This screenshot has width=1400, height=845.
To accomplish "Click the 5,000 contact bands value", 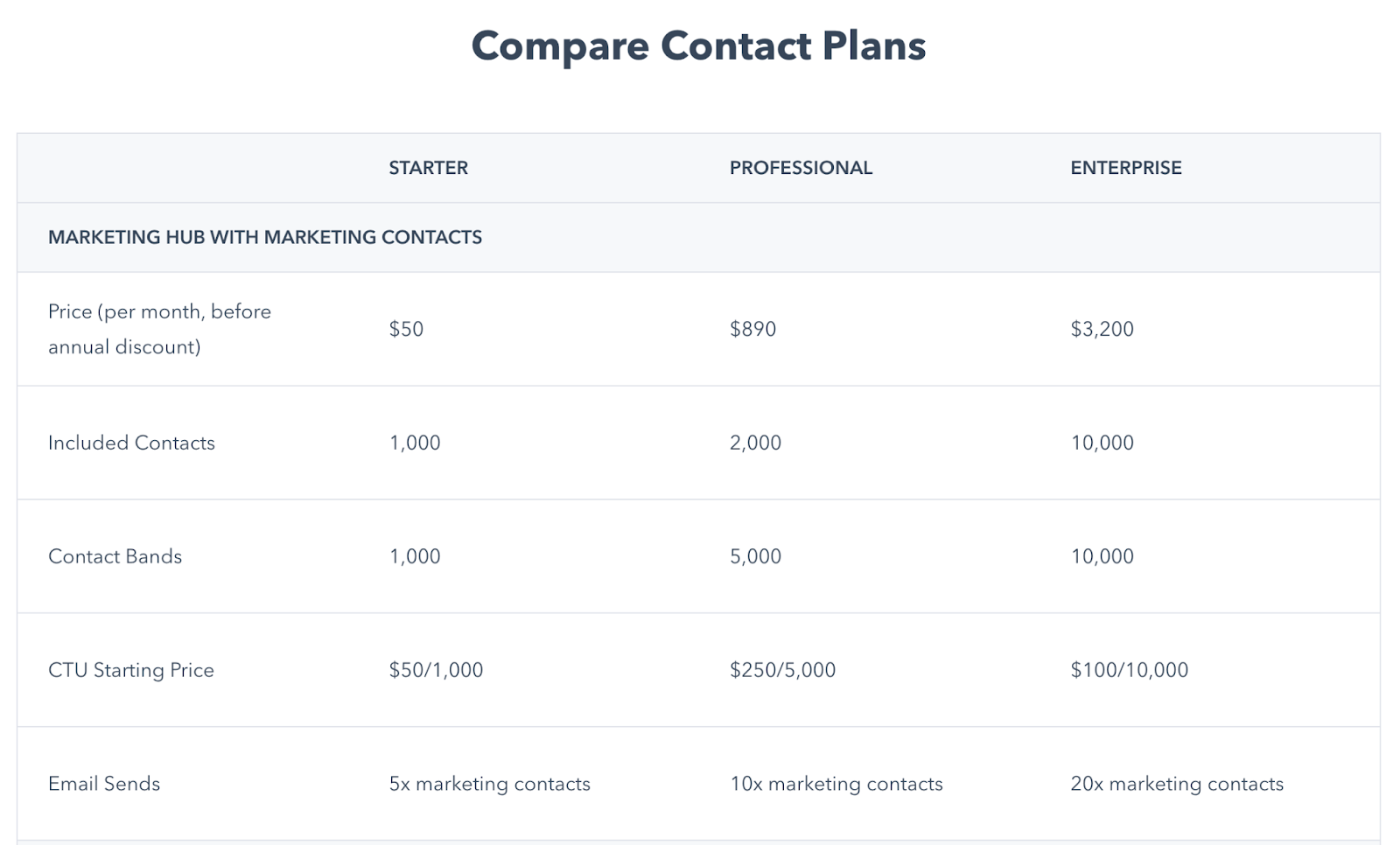I will point(756,556).
